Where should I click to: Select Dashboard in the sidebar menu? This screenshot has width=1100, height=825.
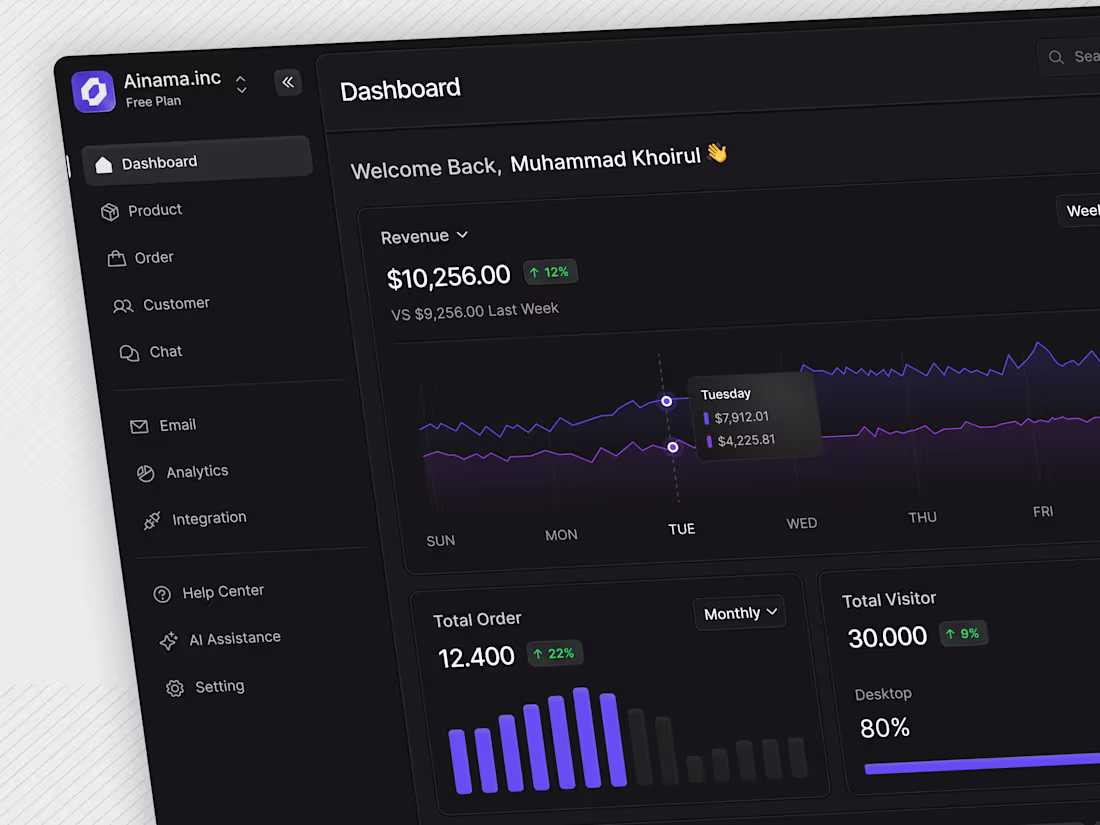pos(160,160)
